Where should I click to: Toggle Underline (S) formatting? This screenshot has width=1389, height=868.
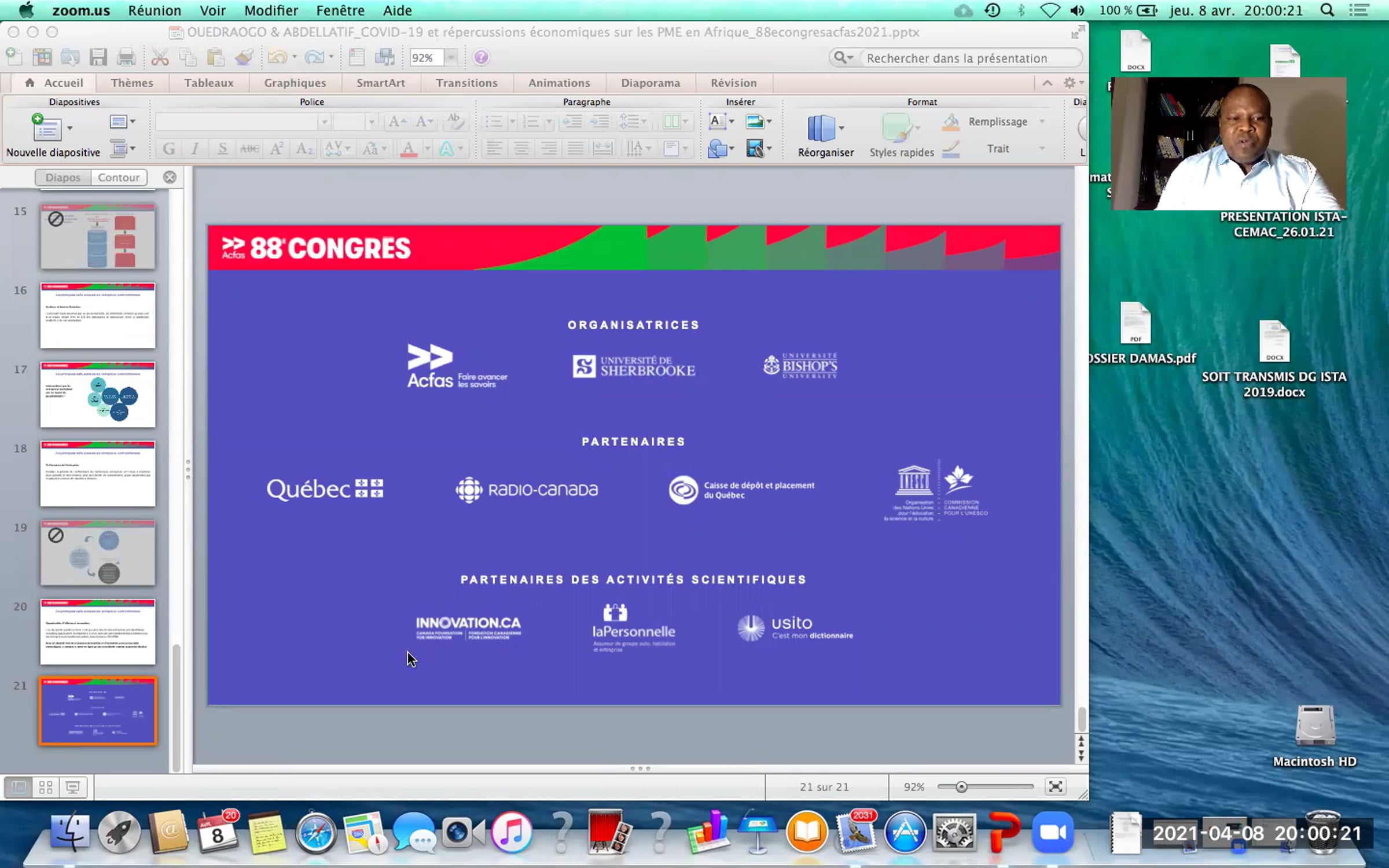222,149
